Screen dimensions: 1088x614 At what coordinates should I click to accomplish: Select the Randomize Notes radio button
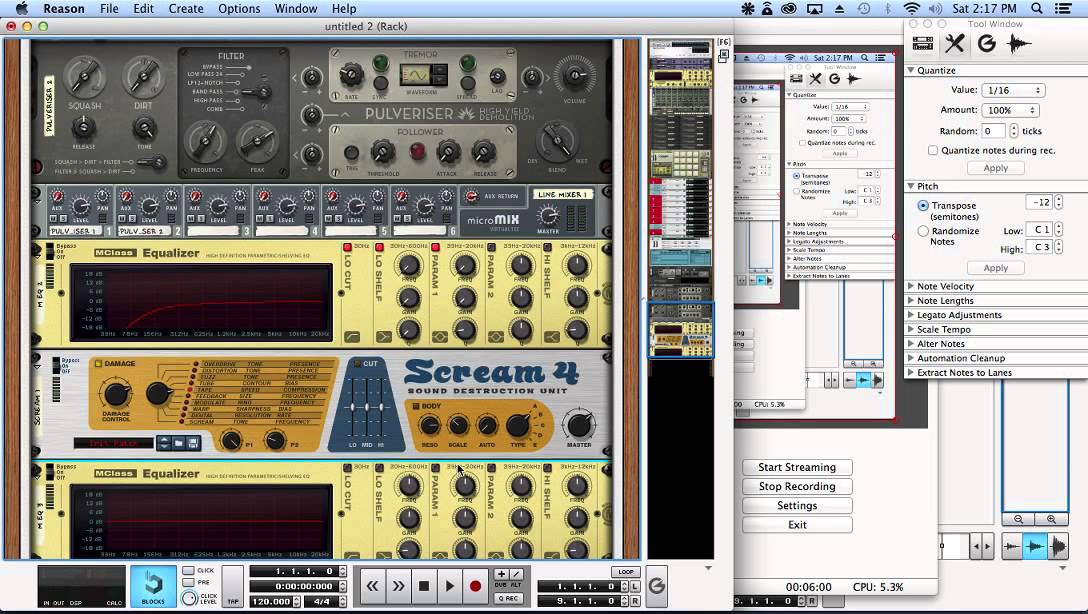(x=923, y=231)
